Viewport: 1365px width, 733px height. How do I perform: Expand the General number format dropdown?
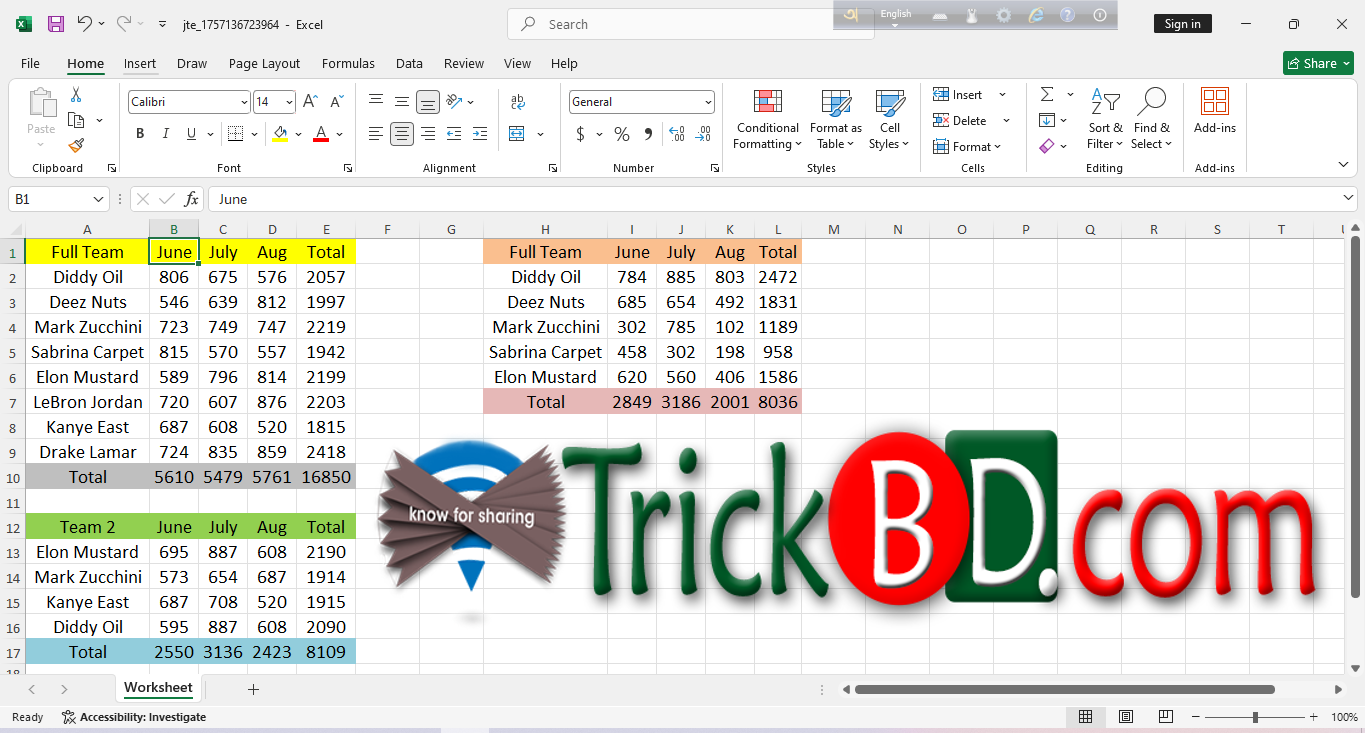coord(708,102)
